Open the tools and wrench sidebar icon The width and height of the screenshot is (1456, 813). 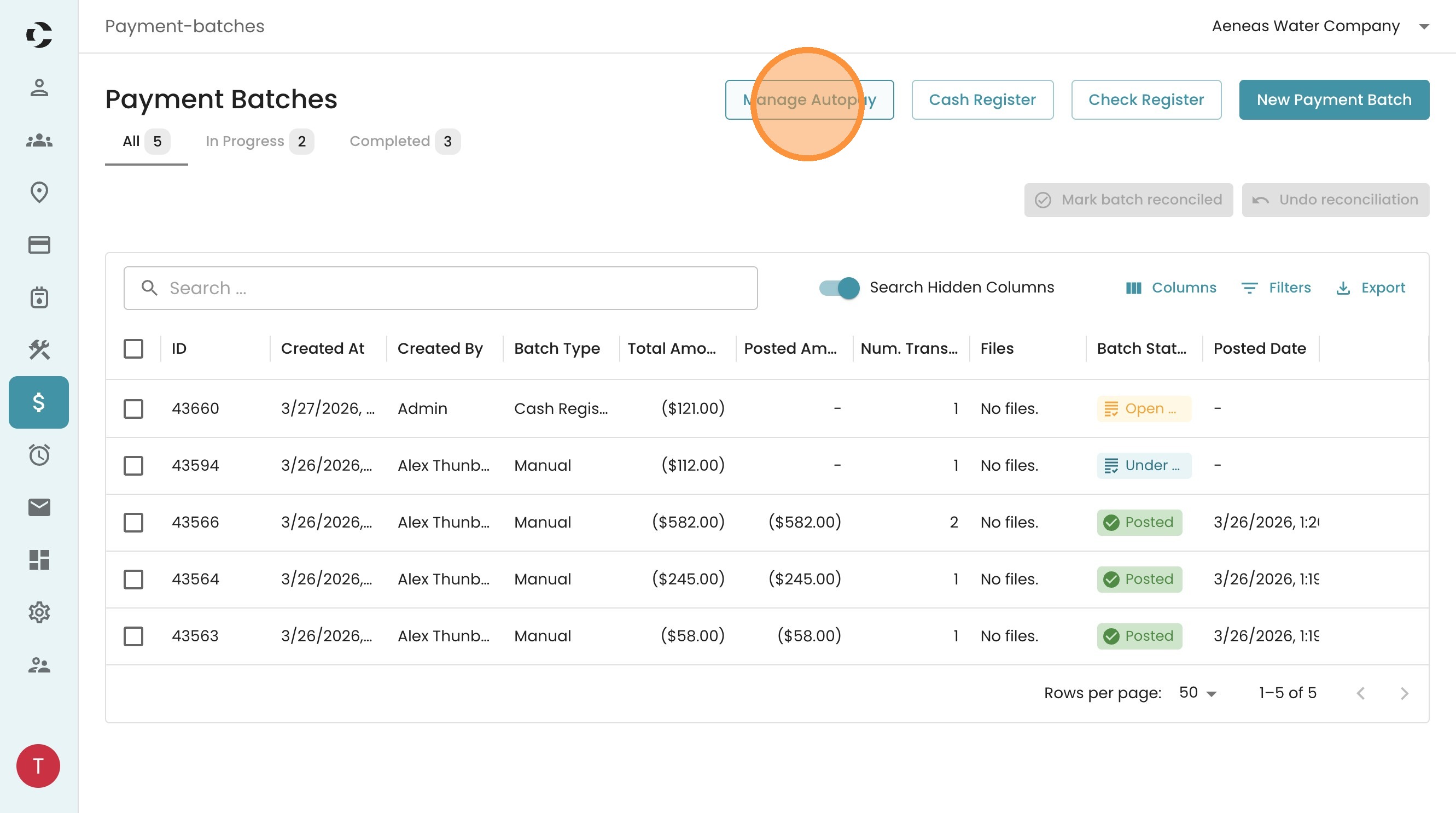point(39,350)
